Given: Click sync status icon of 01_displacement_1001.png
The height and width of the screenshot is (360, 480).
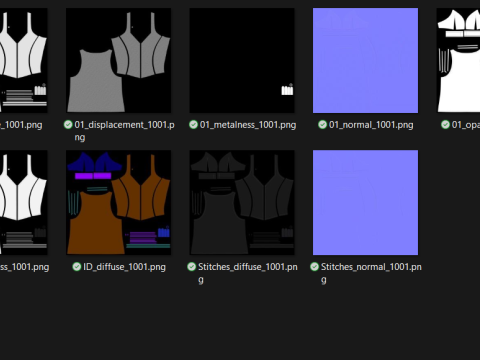Looking at the screenshot, I should point(68,125).
